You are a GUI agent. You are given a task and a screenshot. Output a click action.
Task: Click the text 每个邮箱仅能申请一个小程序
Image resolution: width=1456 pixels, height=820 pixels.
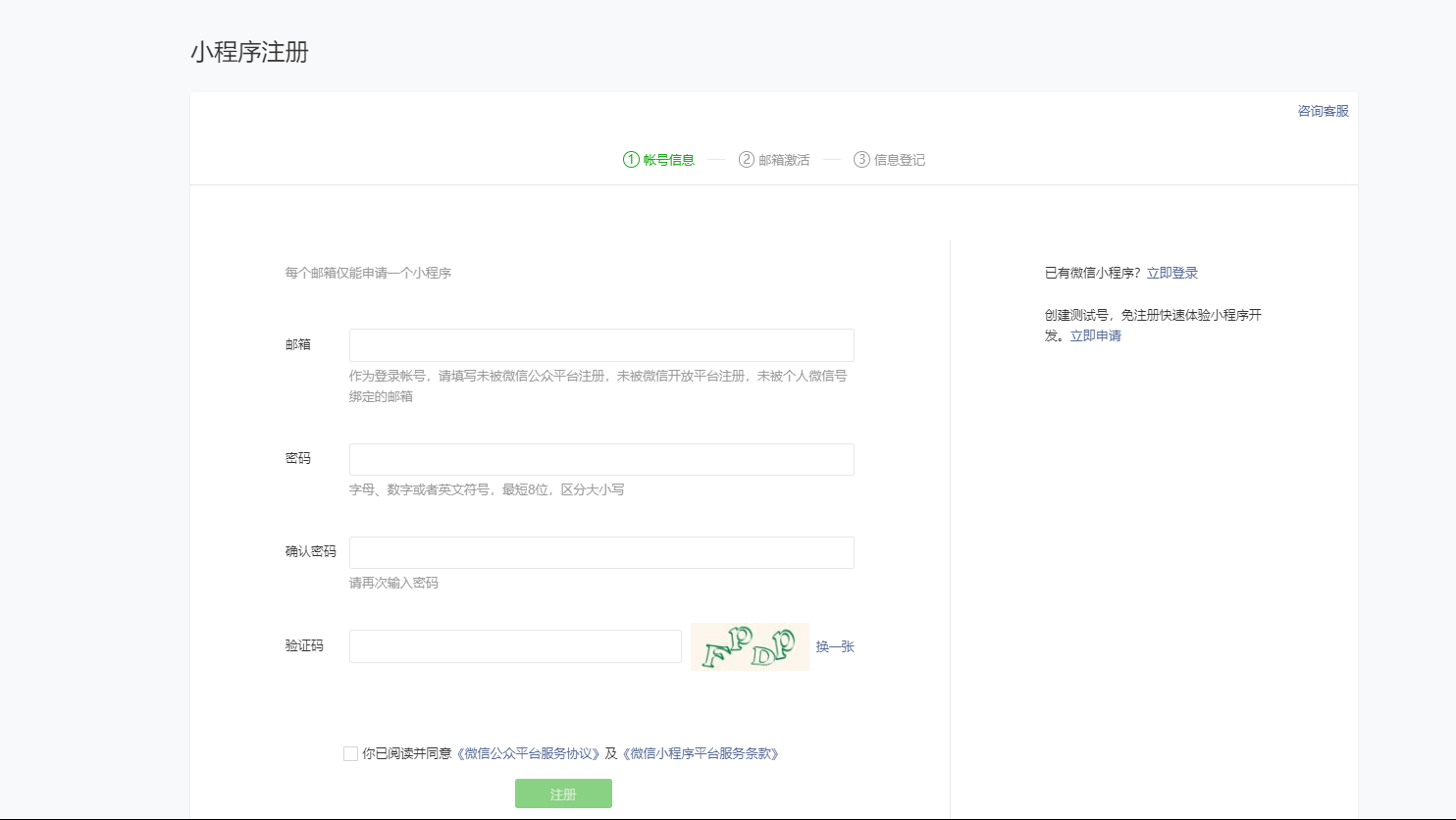pos(368,273)
